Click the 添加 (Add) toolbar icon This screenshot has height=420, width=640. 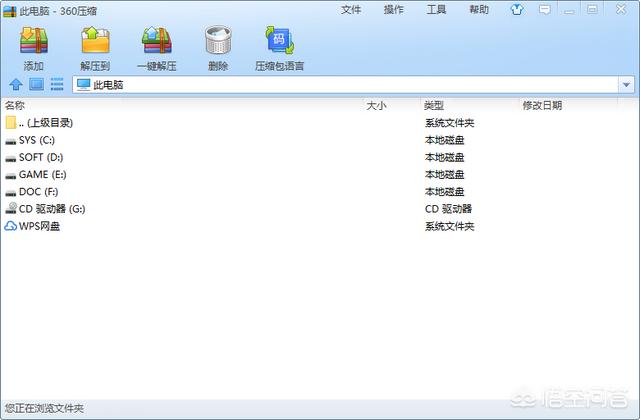[34, 40]
